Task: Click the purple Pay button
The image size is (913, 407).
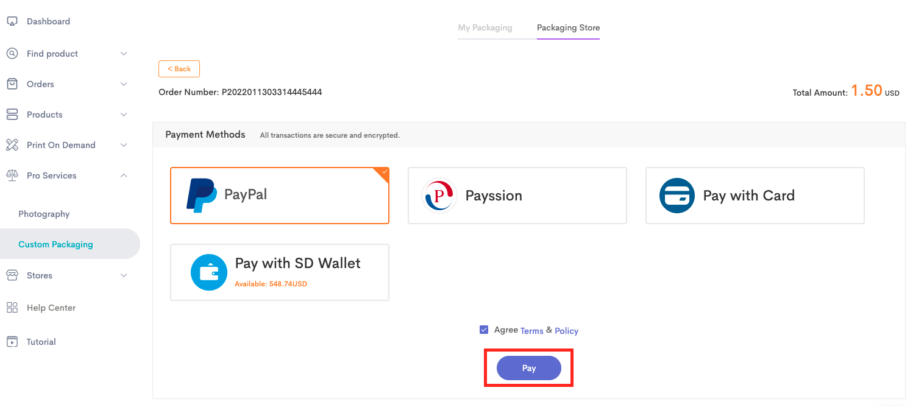Action: [529, 368]
